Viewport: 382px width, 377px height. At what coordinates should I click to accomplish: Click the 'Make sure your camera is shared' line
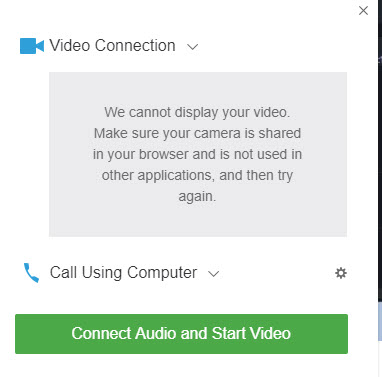point(197,133)
